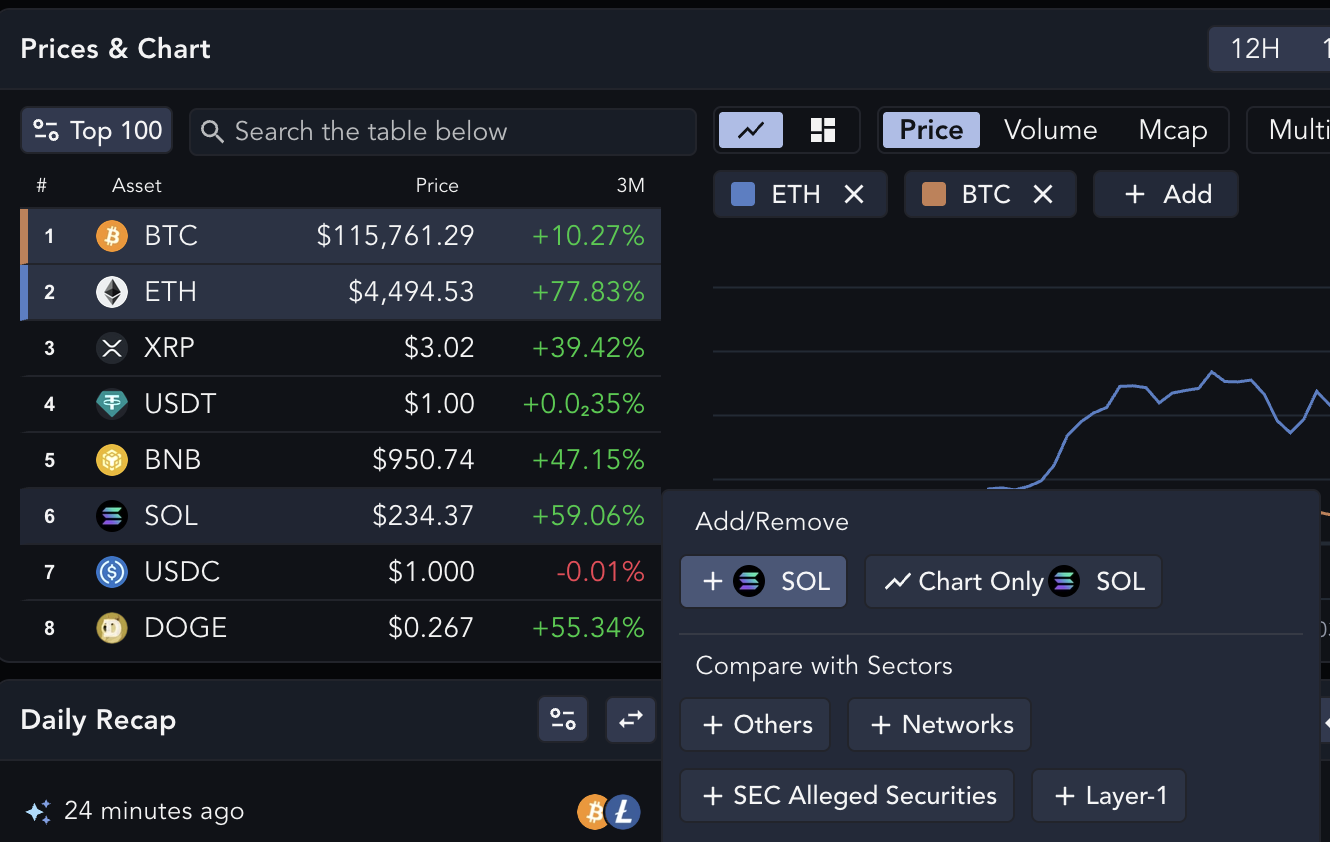
Task: Click the plus icon in Add button
Action: [1134, 194]
